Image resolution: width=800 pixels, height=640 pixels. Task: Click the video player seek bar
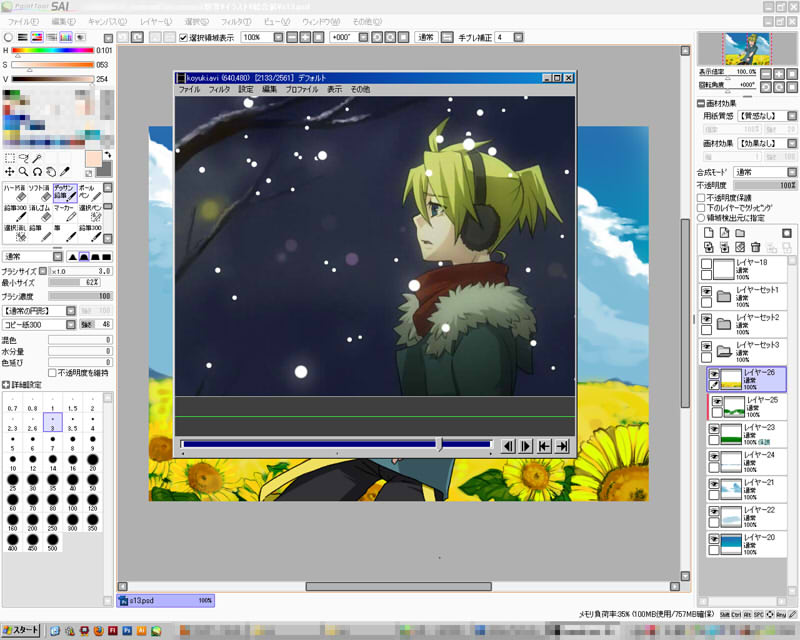coord(336,445)
